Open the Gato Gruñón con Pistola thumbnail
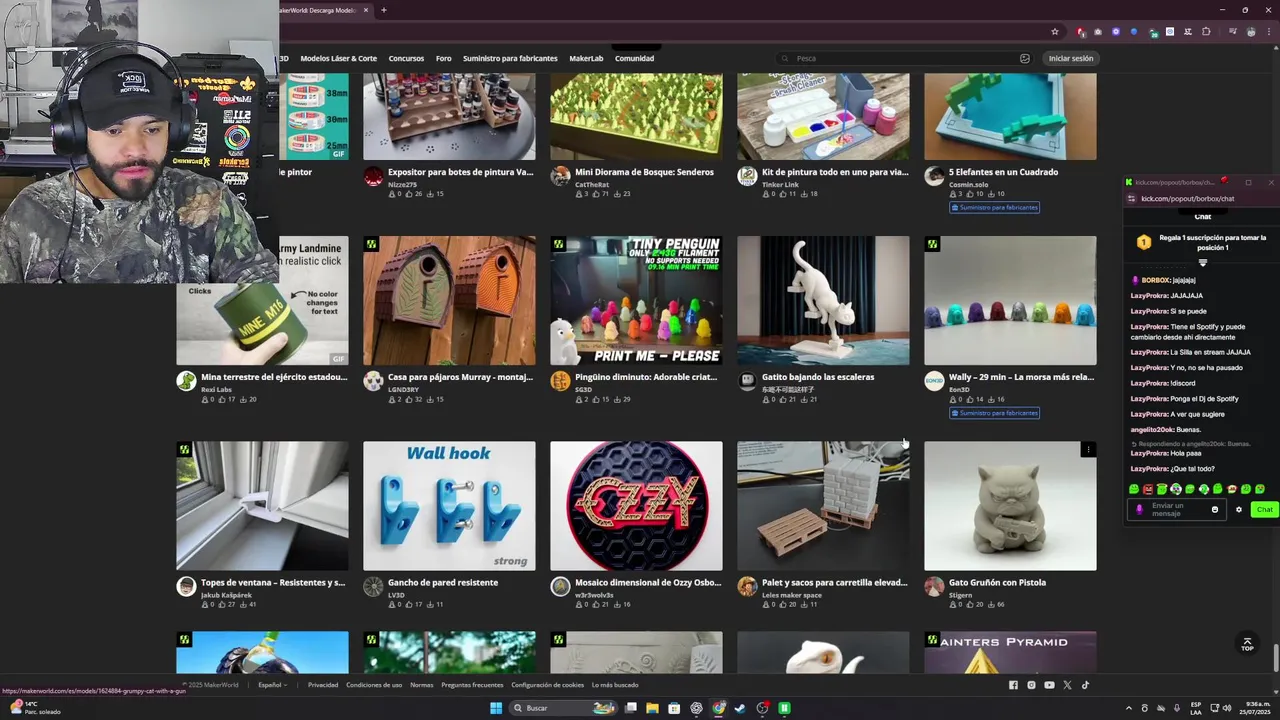The image size is (1280, 720). [x=1010, y=506]
